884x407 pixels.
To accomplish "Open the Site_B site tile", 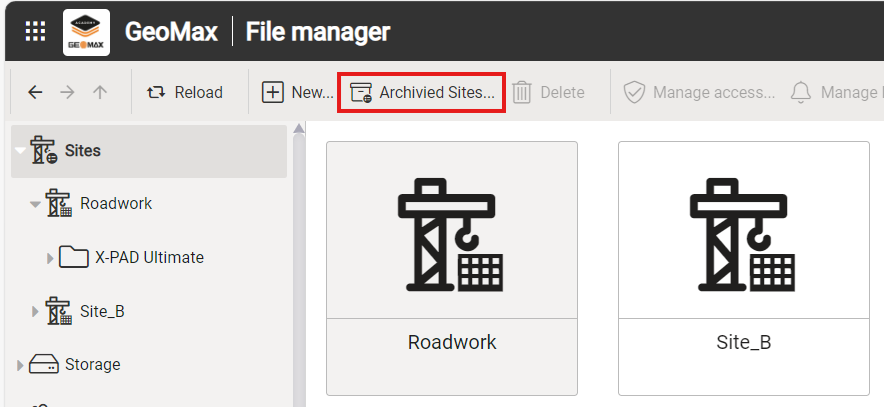I will (x=743, y=267).
